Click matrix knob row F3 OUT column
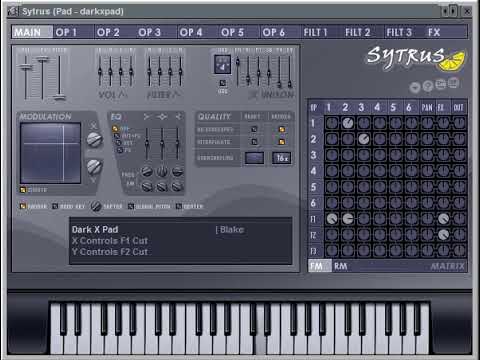Viewport: 480px width, 360px height. pos(459,251)
